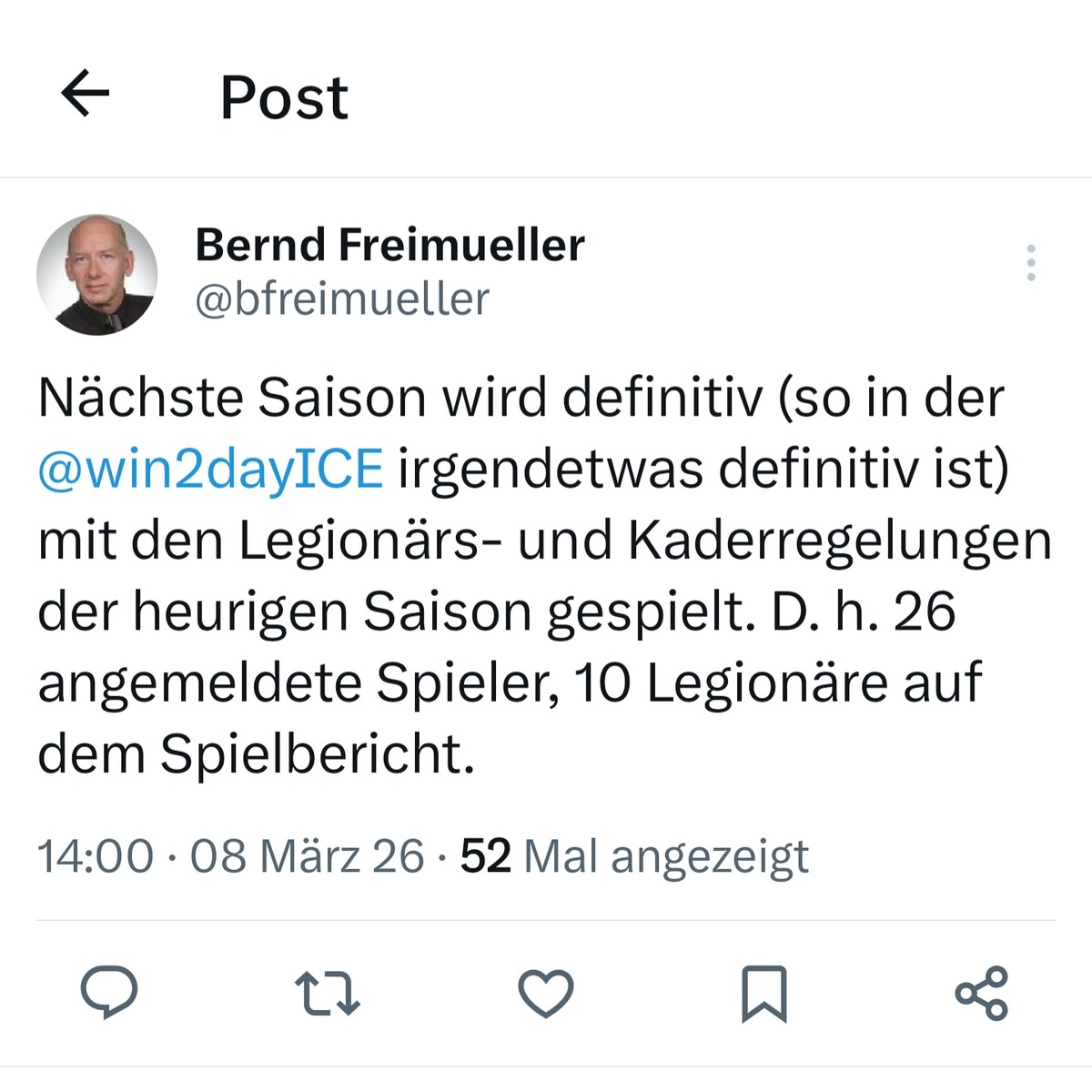Click the date '08 März 26'
The width and height of the screenshot is (1092, 1092).
click(x=307, y=856)
